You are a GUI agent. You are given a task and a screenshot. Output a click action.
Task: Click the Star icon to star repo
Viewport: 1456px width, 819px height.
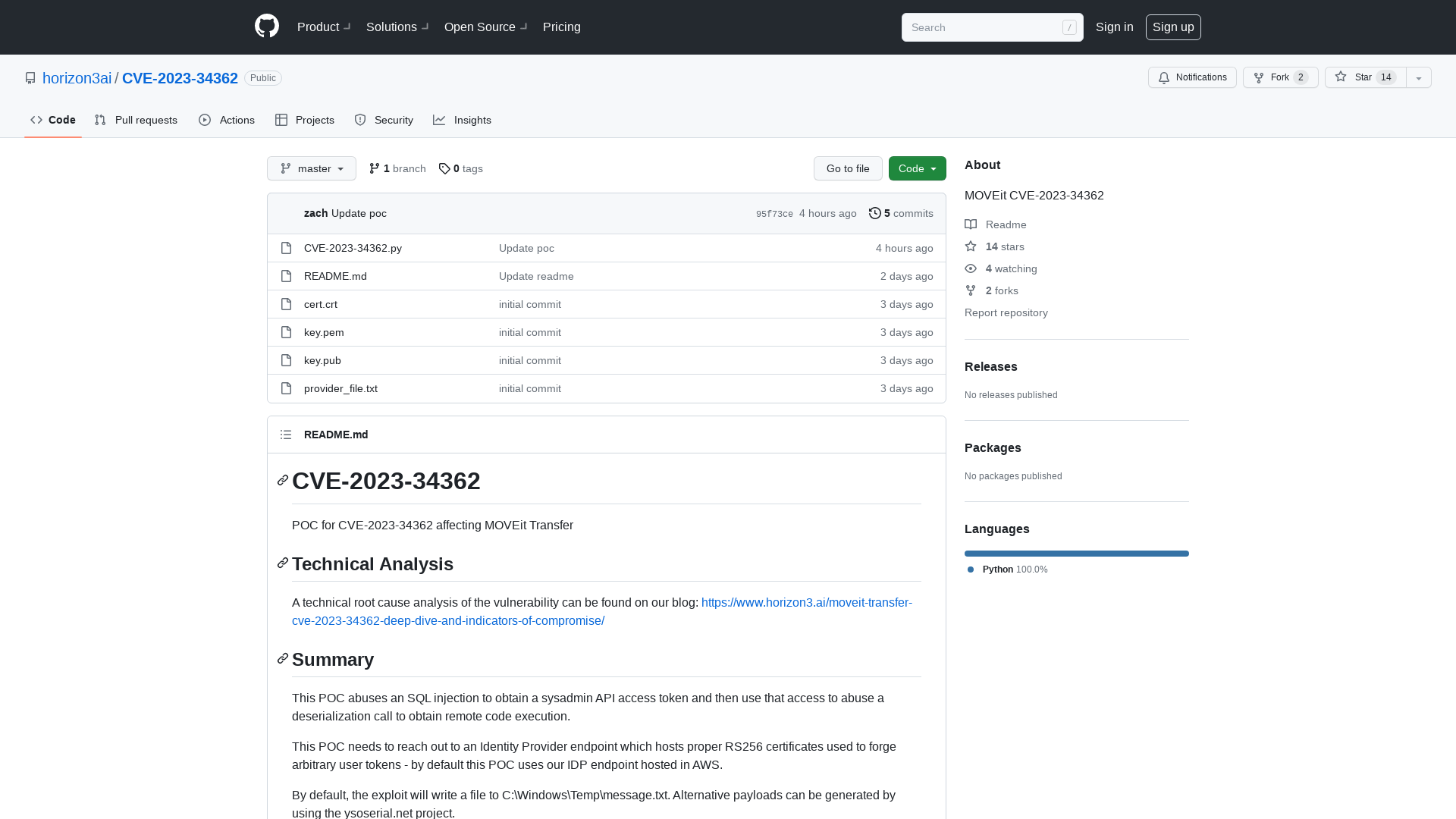1340,77
